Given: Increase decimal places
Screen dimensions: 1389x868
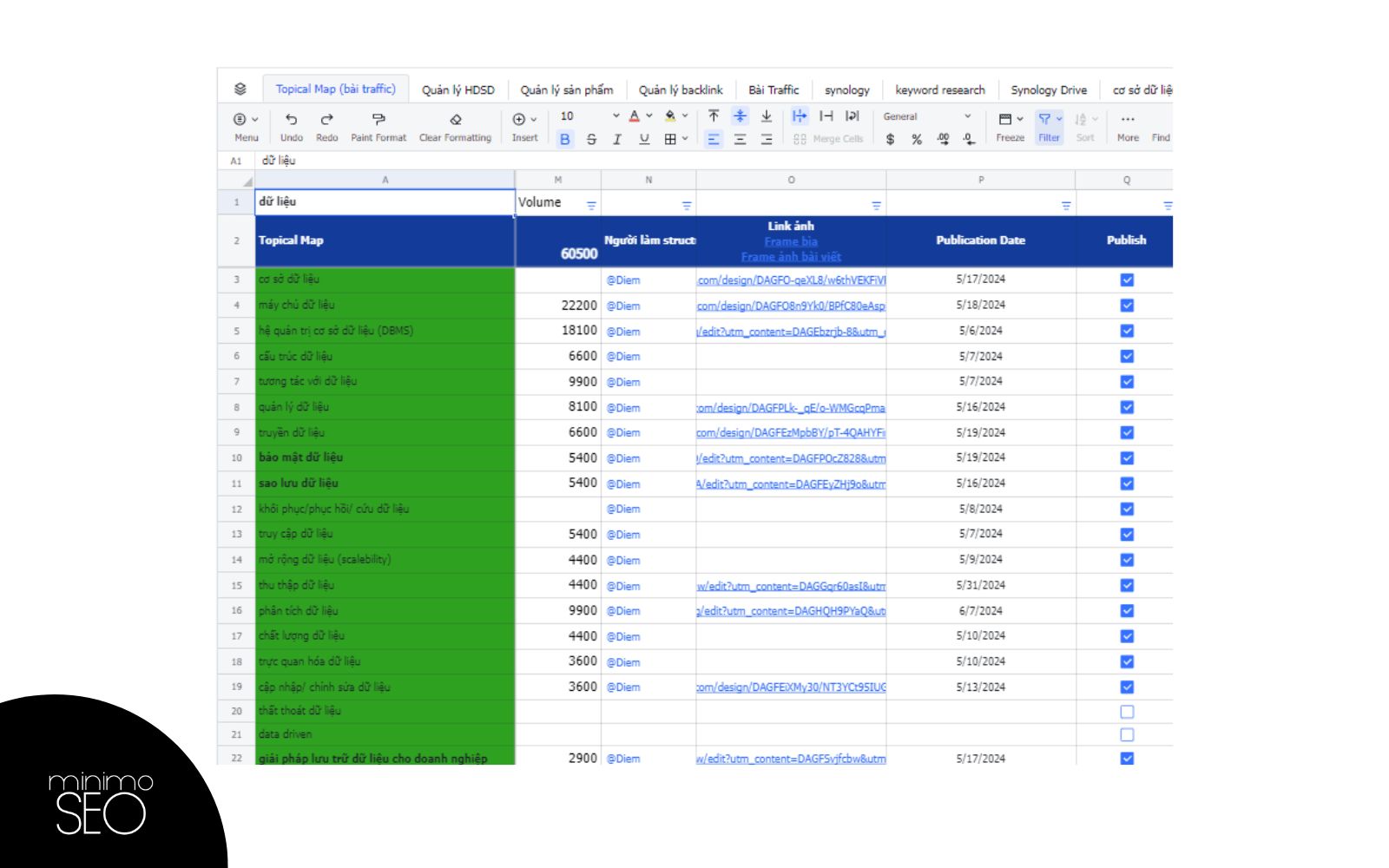Looking at the screenshot, I should (943, 139).
